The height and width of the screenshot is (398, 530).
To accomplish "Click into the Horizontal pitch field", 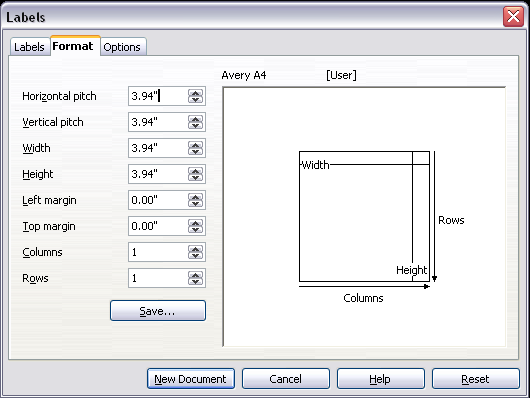I will point(158,96).
